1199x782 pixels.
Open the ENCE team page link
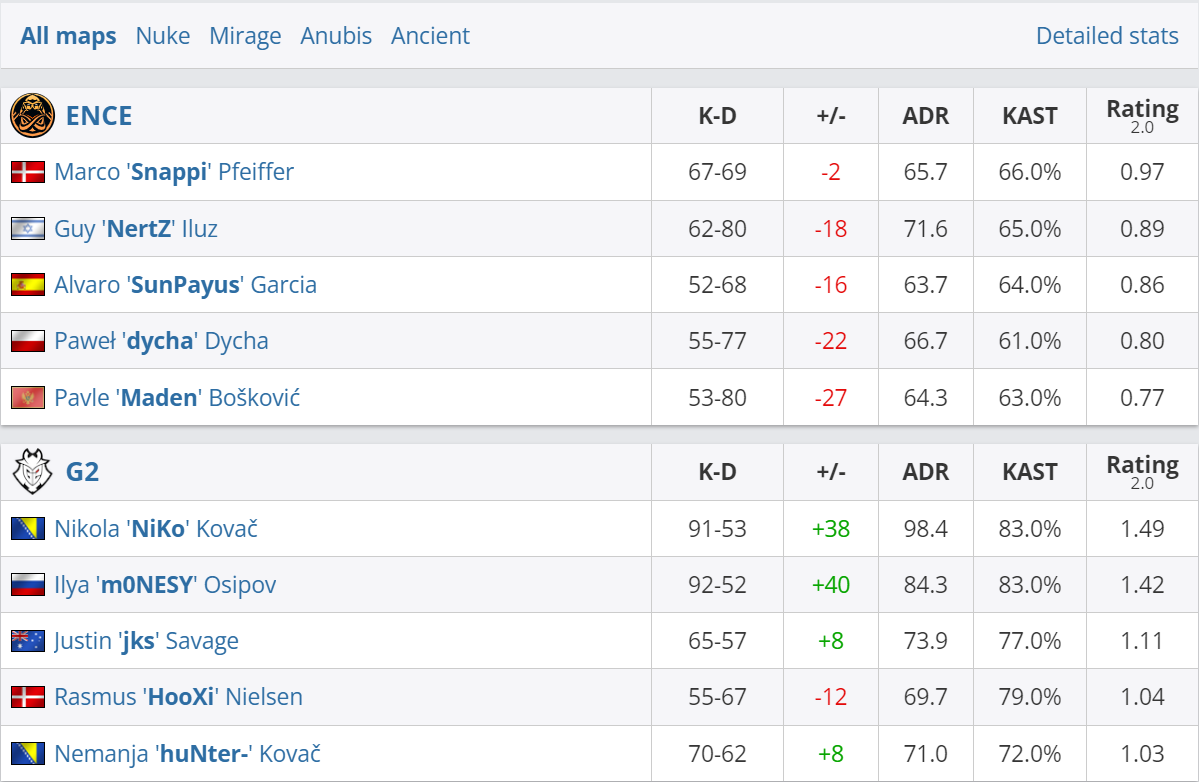(99, 115)
